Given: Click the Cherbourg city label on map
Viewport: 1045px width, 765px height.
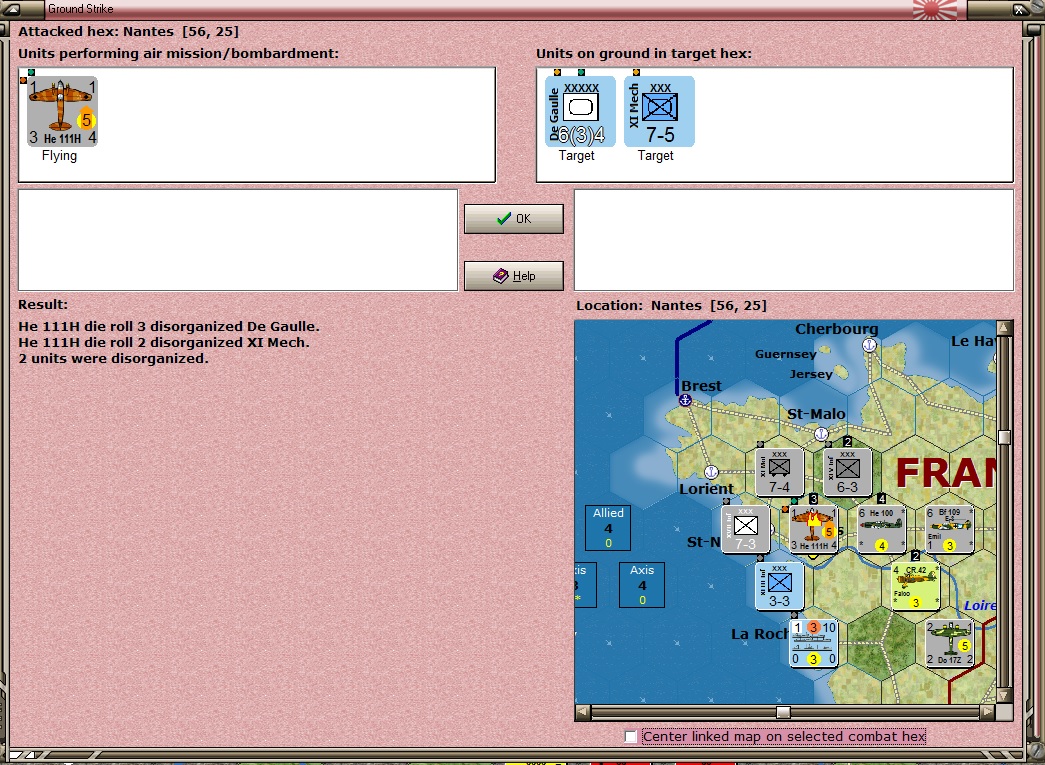Looking at the screenshot, I should [x=836, y=329].
